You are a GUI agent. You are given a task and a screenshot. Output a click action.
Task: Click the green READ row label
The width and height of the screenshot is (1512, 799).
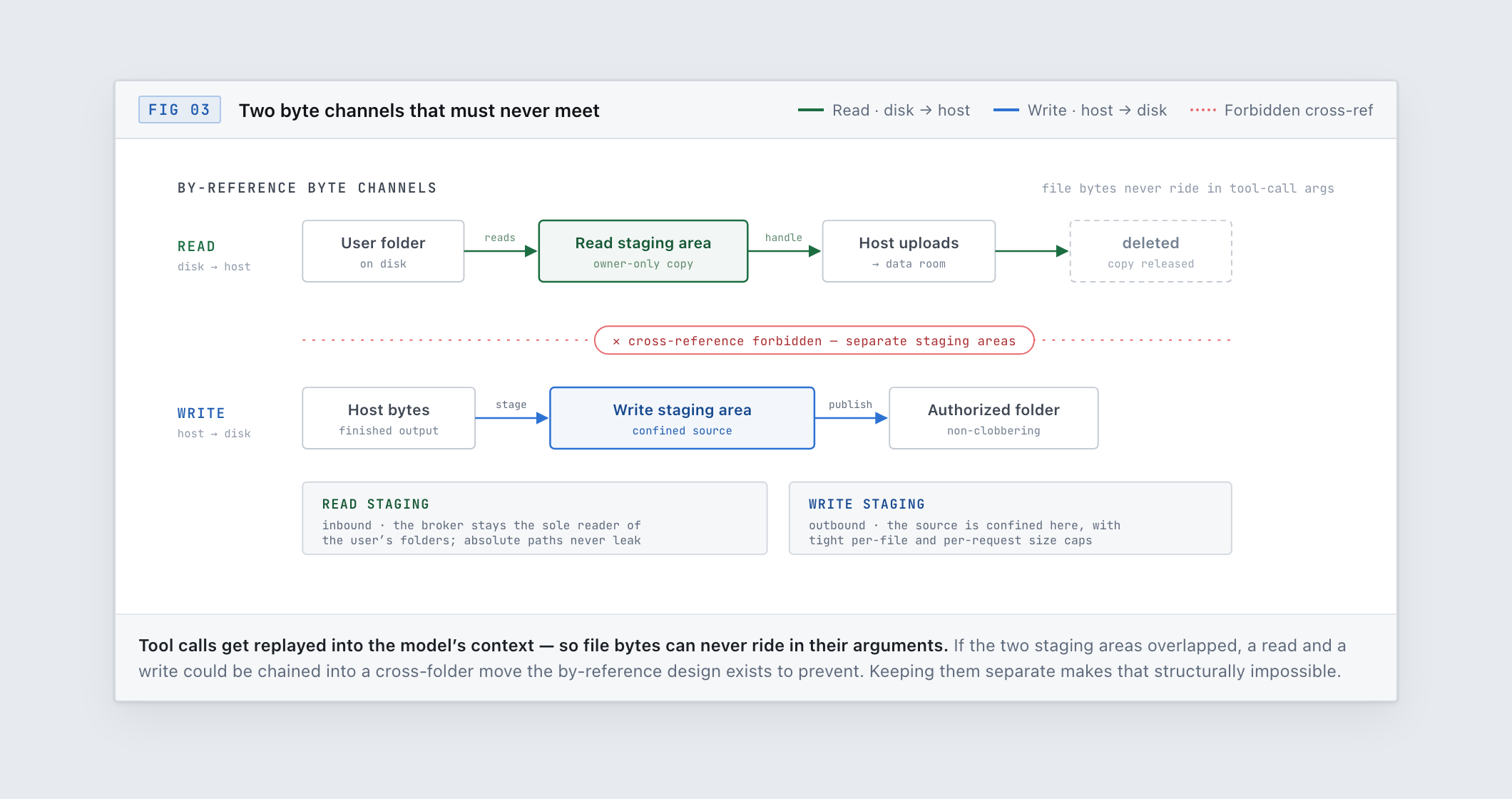[x=196, y=246]
